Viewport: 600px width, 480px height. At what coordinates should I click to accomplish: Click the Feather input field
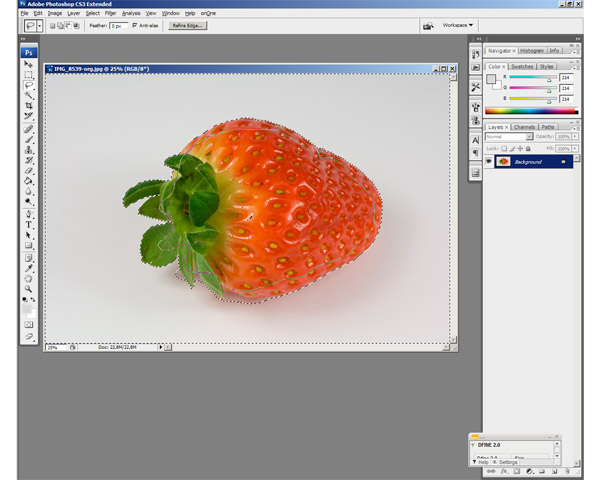coord(117,25)
